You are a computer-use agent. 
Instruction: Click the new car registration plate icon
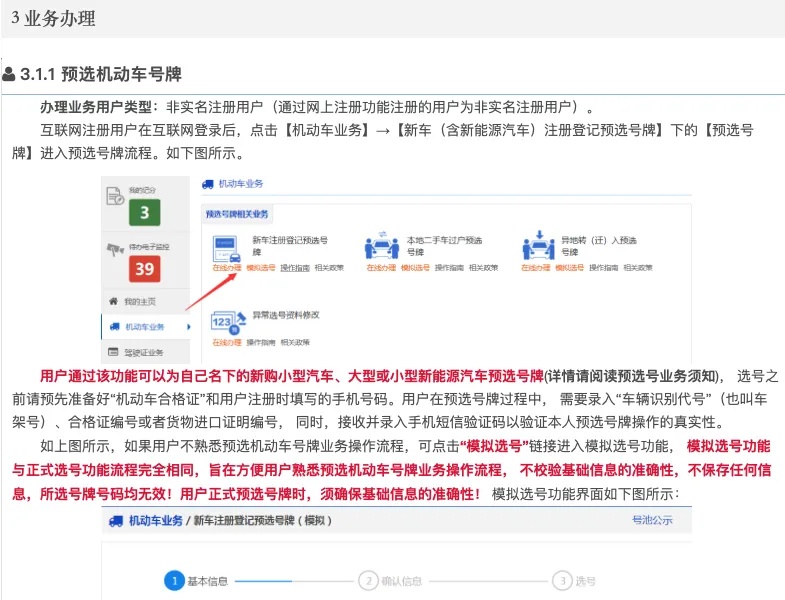click(226, 249)
